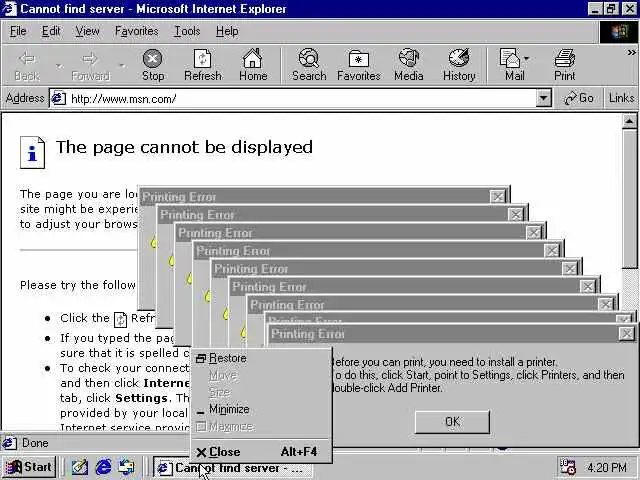Click the Refresh icon in page instructions
This screenshot has width=640, height=480.
[x=120, y=319]
